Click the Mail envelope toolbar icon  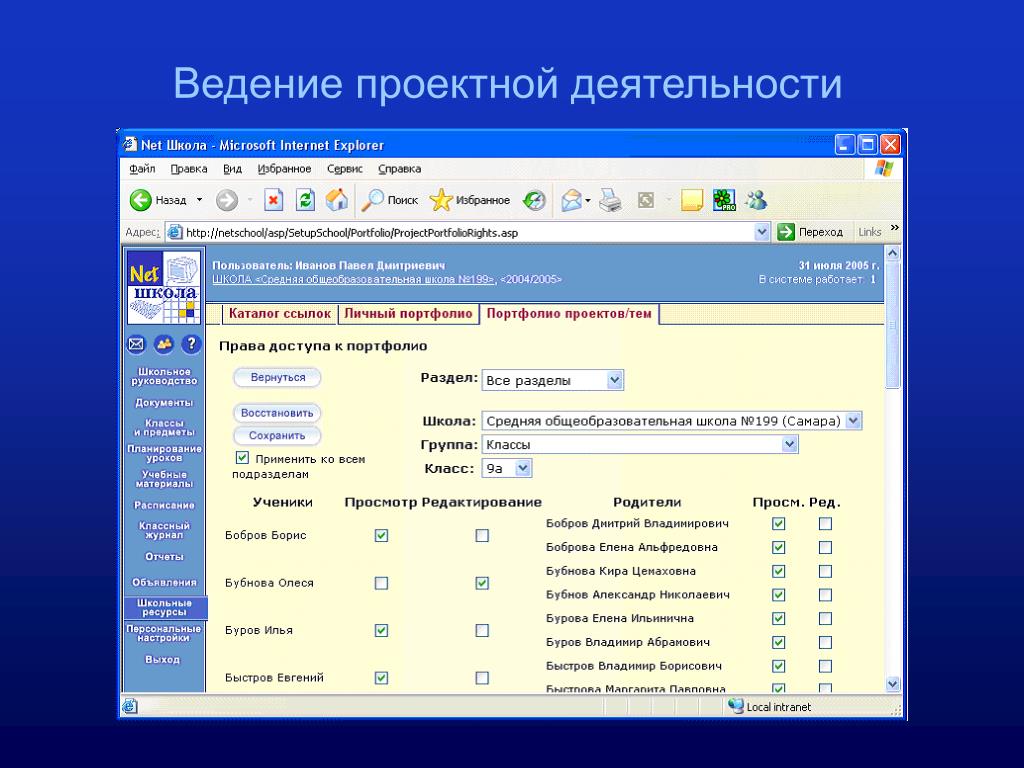click(571, 200)
